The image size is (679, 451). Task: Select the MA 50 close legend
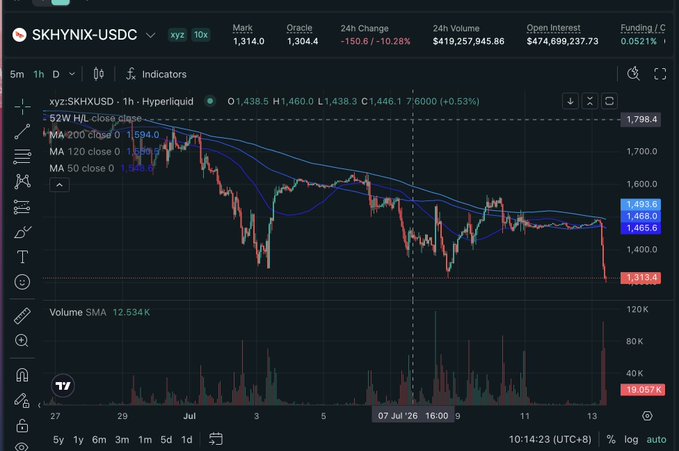101,168
